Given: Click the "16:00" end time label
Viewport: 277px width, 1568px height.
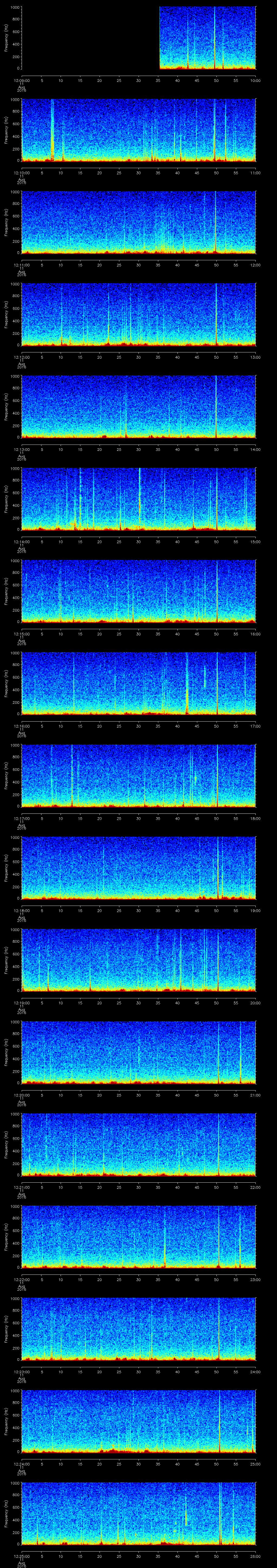Looking at the screenshot, I should click(x=255, y=634).
